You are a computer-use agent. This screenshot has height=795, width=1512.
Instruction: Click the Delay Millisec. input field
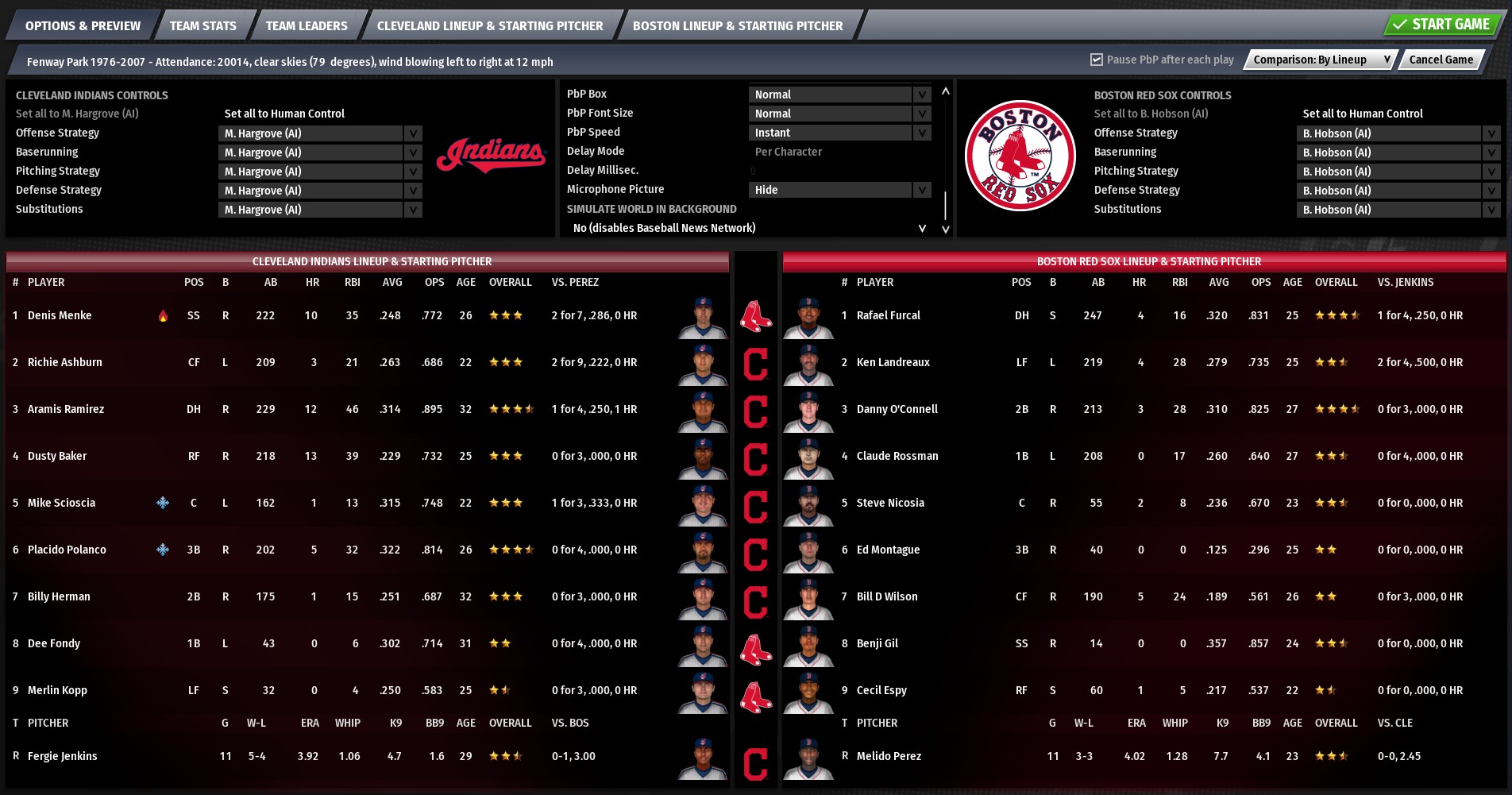coord(839,171)
